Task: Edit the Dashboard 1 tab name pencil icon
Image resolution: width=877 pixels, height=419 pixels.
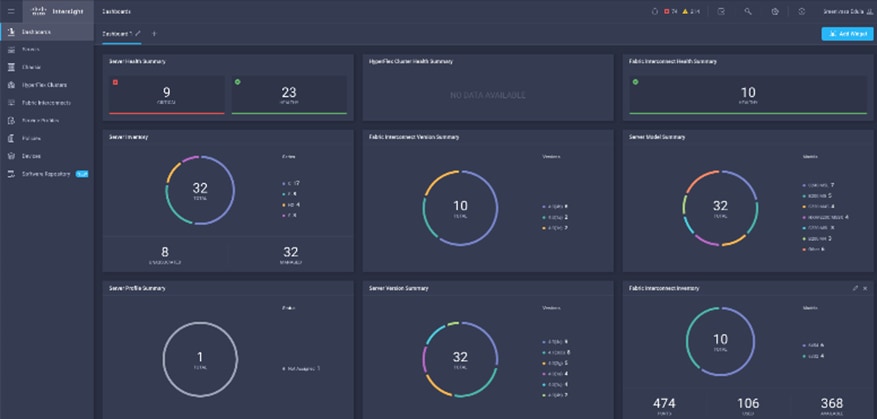Action: click(x=138, y=34)
